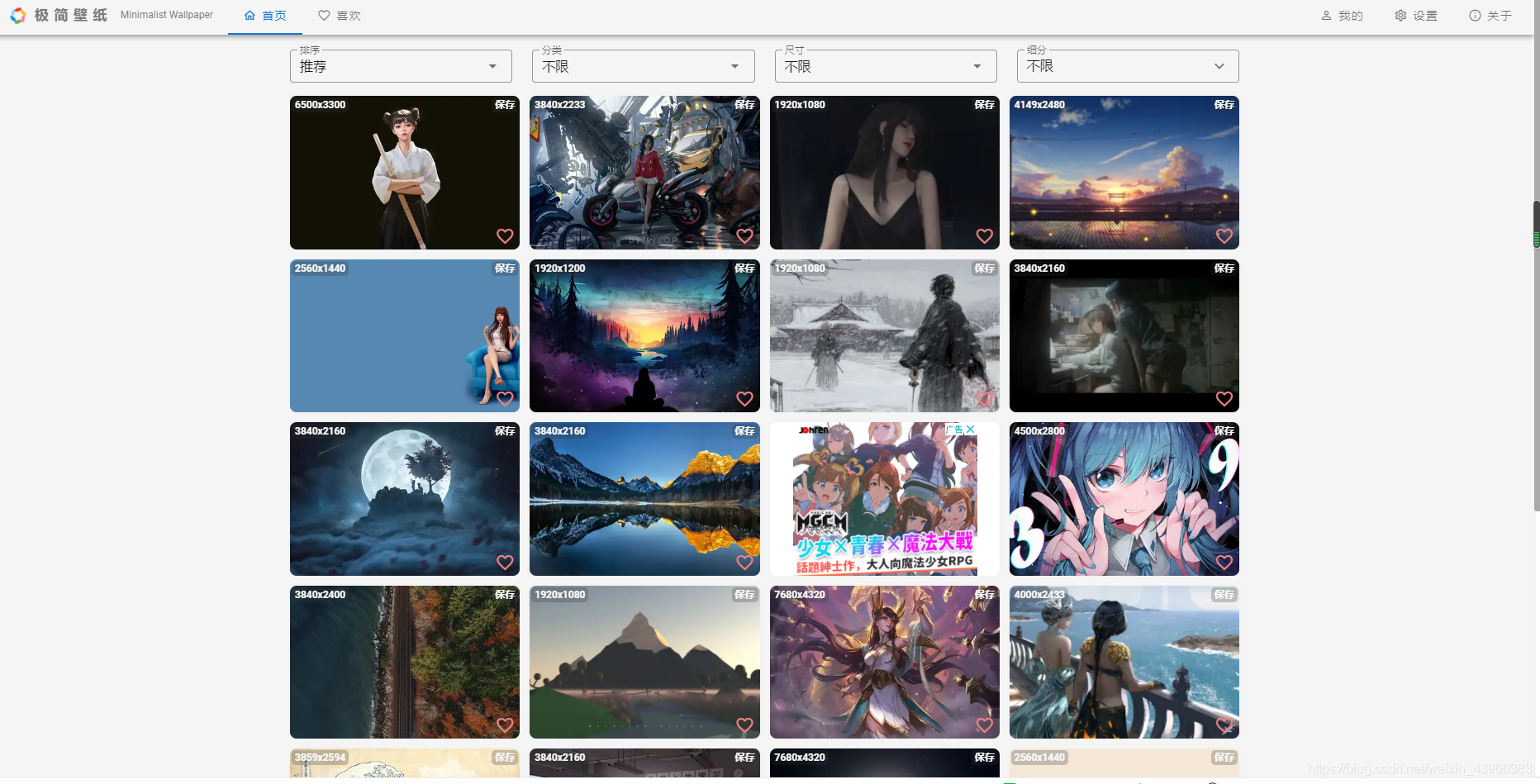The height and width of the screenshot is (784, 1540).
Task: Click the 6500x3300 resolution label
Action: click(x=321, y=105)
